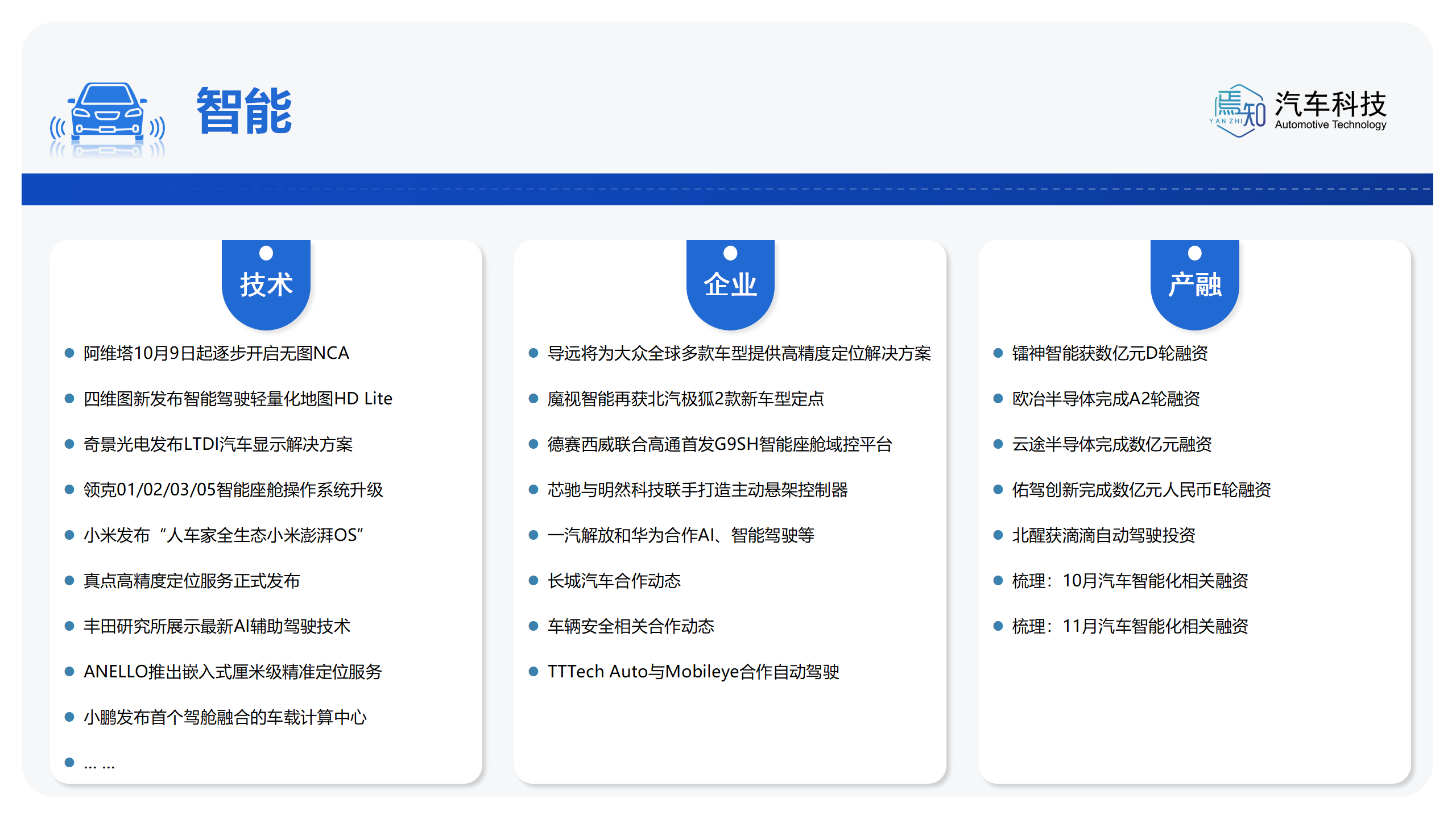The image size is (1456, 819).
Task: Select the 产融 badge header
Action: [1195, 284]
